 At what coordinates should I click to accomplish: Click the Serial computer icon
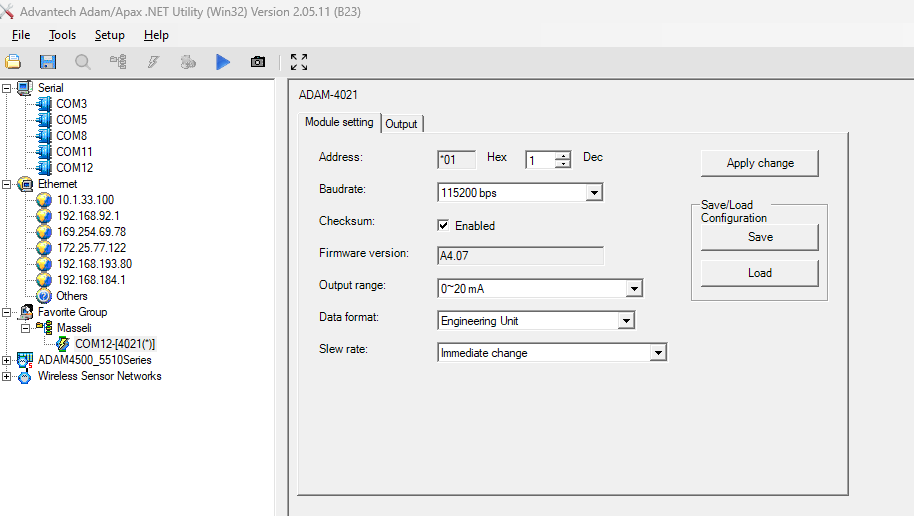point(24,88)
